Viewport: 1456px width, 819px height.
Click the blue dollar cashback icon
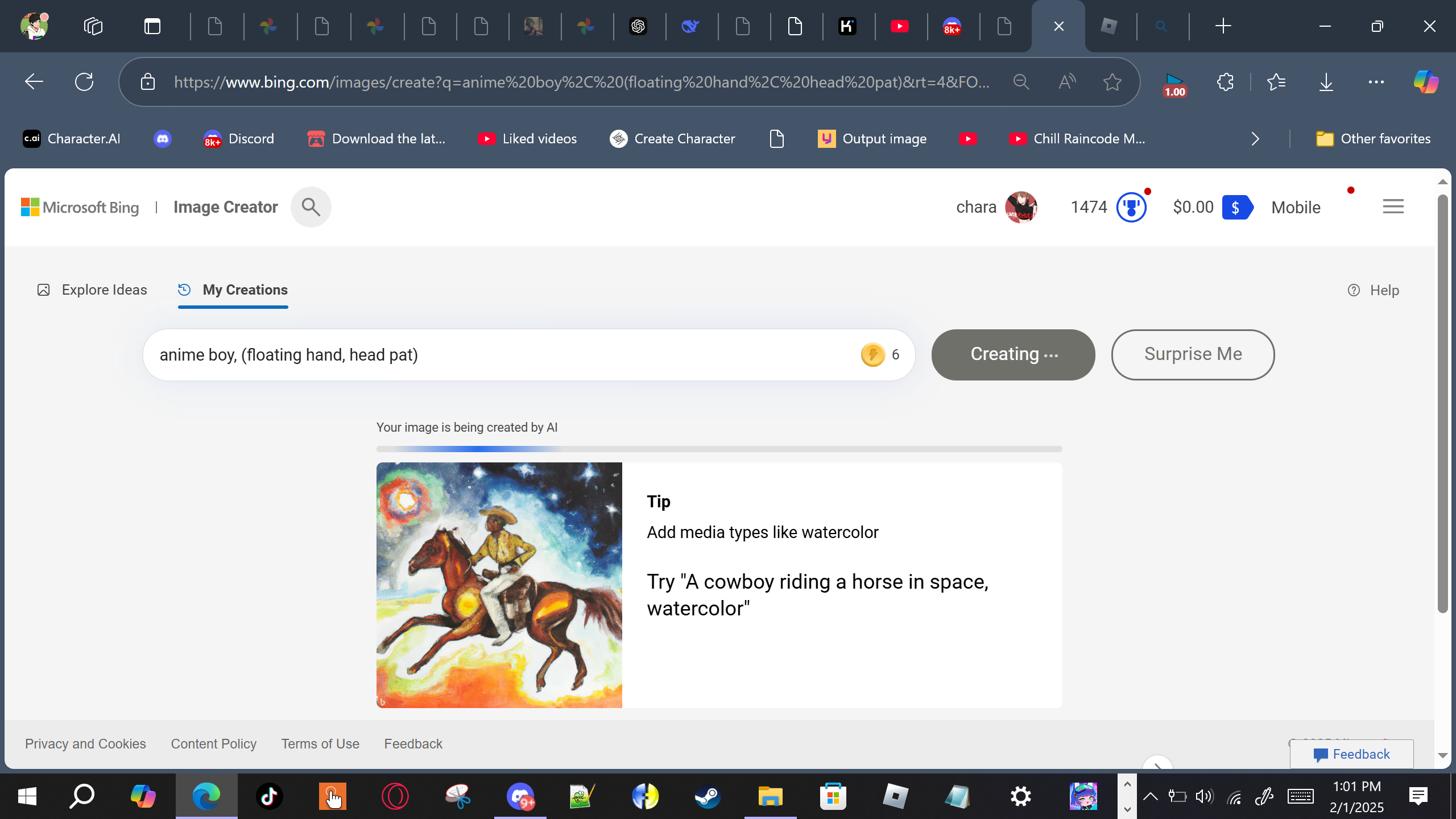coord(1236,208)
